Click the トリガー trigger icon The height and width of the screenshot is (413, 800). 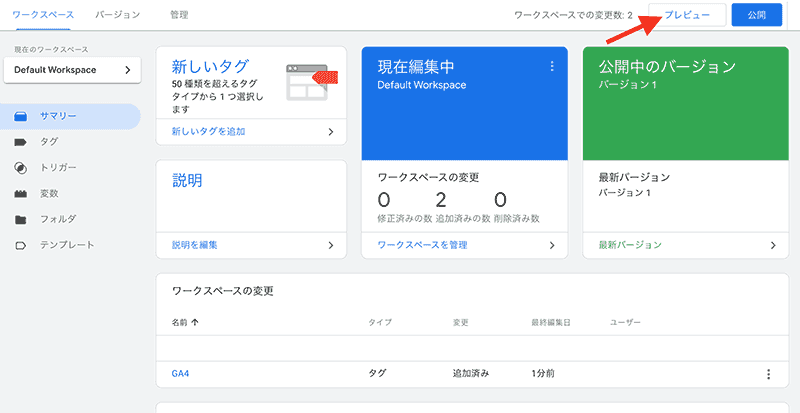20,167
